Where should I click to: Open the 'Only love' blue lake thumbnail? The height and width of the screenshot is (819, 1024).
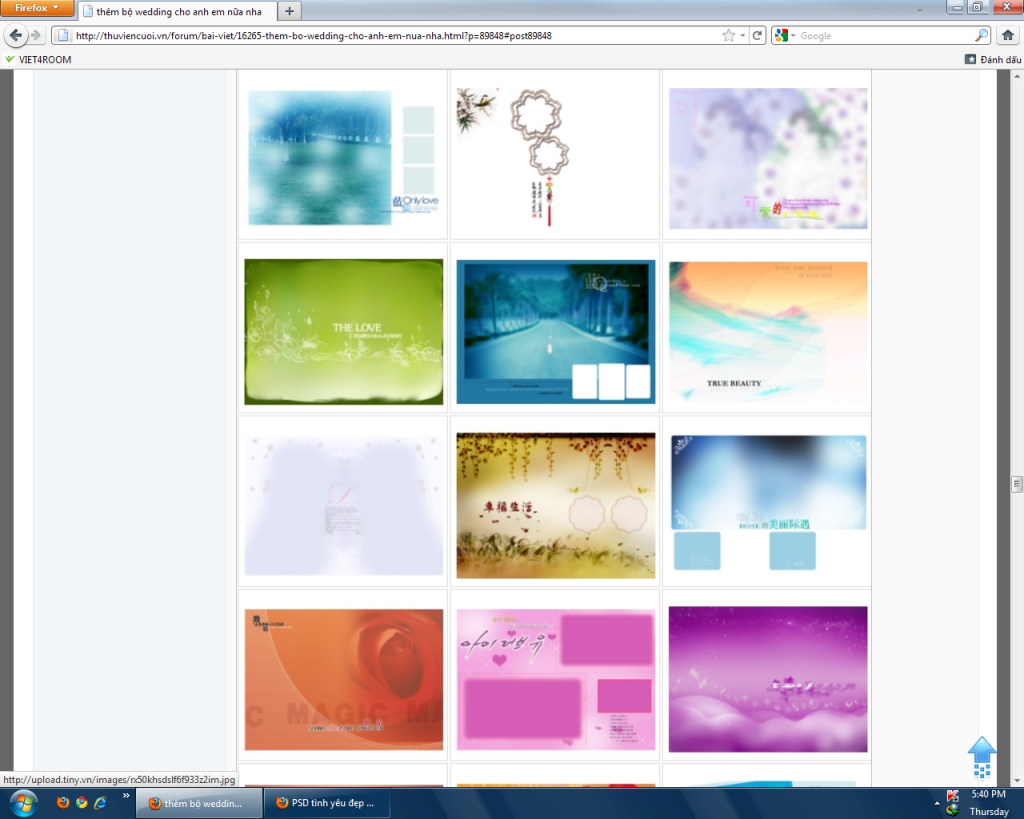(343, 157)
